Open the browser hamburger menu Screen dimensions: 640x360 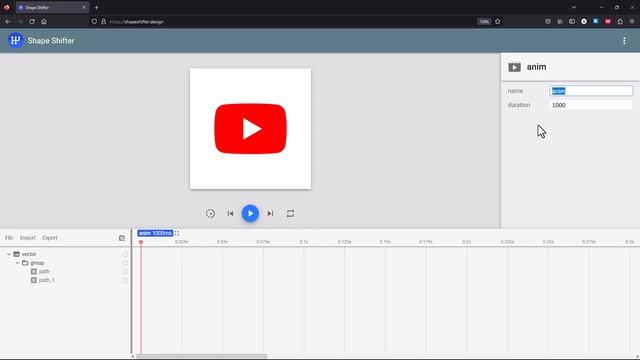click(632, 22)
